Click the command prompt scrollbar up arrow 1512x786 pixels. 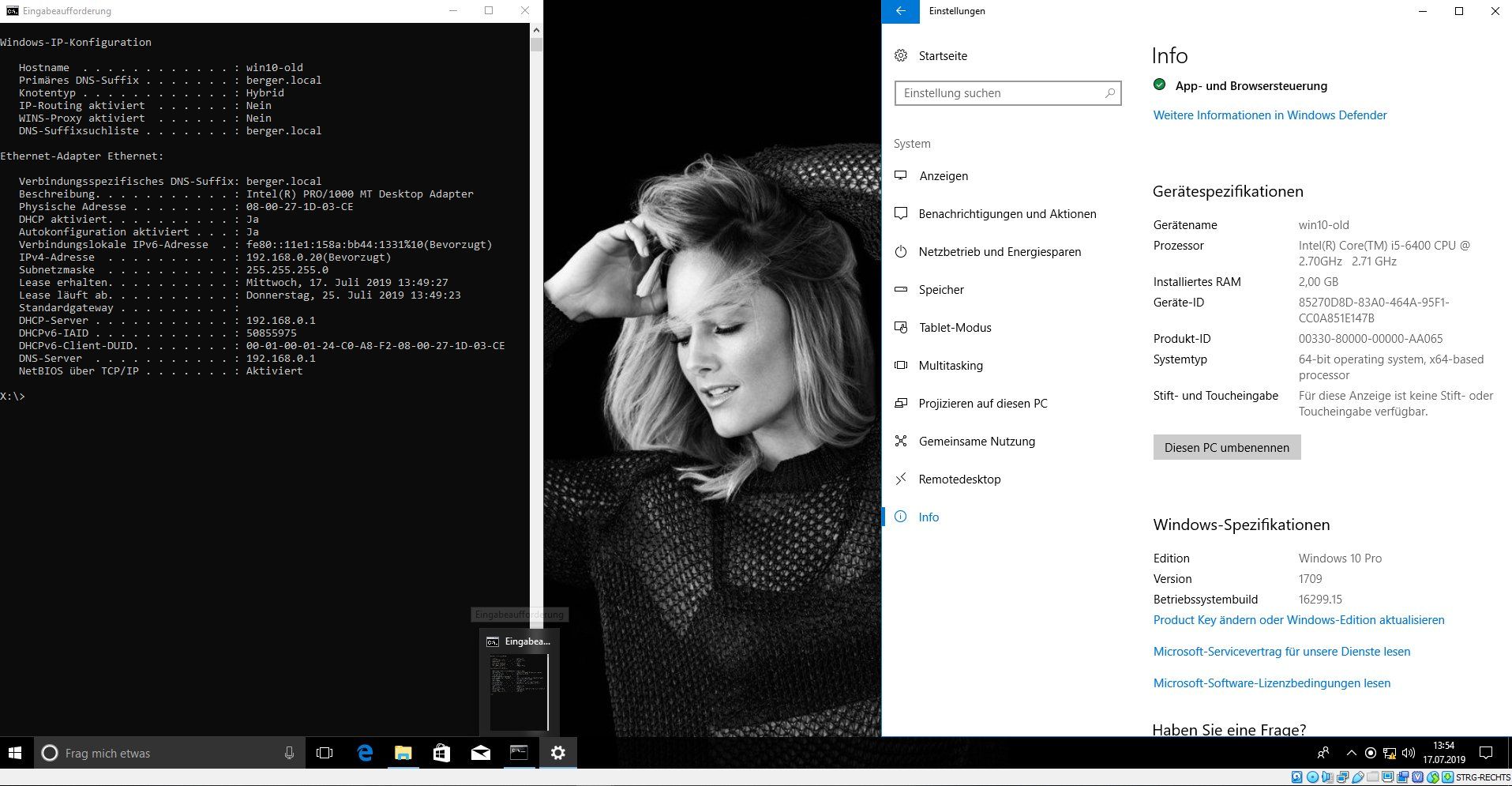(536, 30)
